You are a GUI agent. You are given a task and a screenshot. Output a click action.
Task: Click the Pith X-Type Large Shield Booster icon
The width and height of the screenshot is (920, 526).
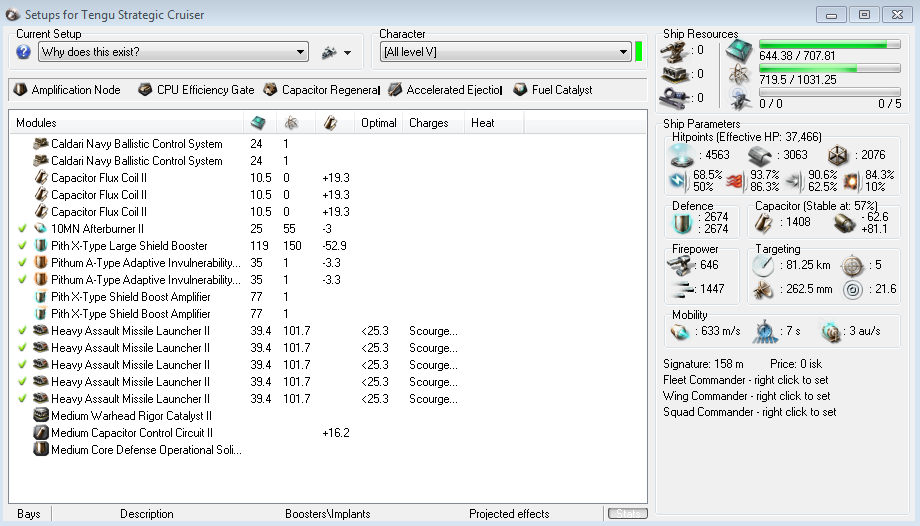(x=41, y=245)
